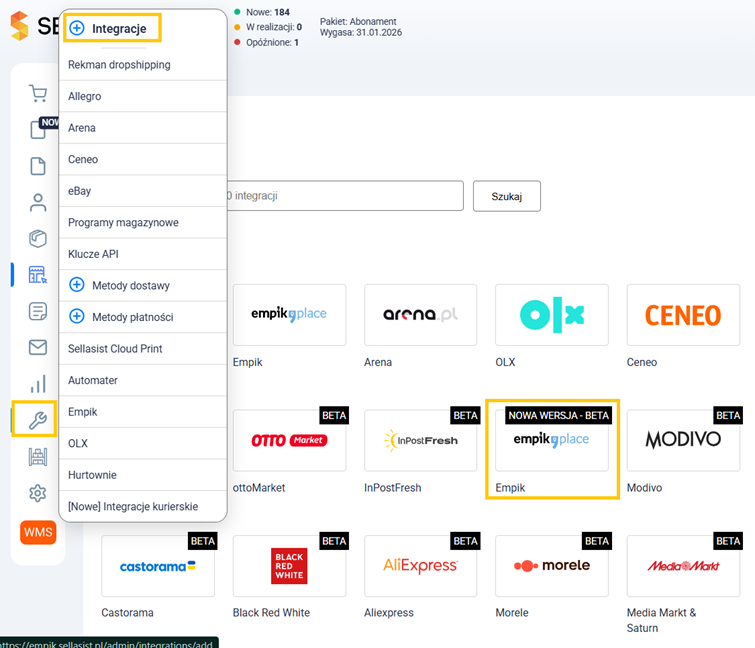The width and height of the screenshot is (755, 648).
Task: Open the customers person icon in sidebar
Action: (x=38, y=202)
